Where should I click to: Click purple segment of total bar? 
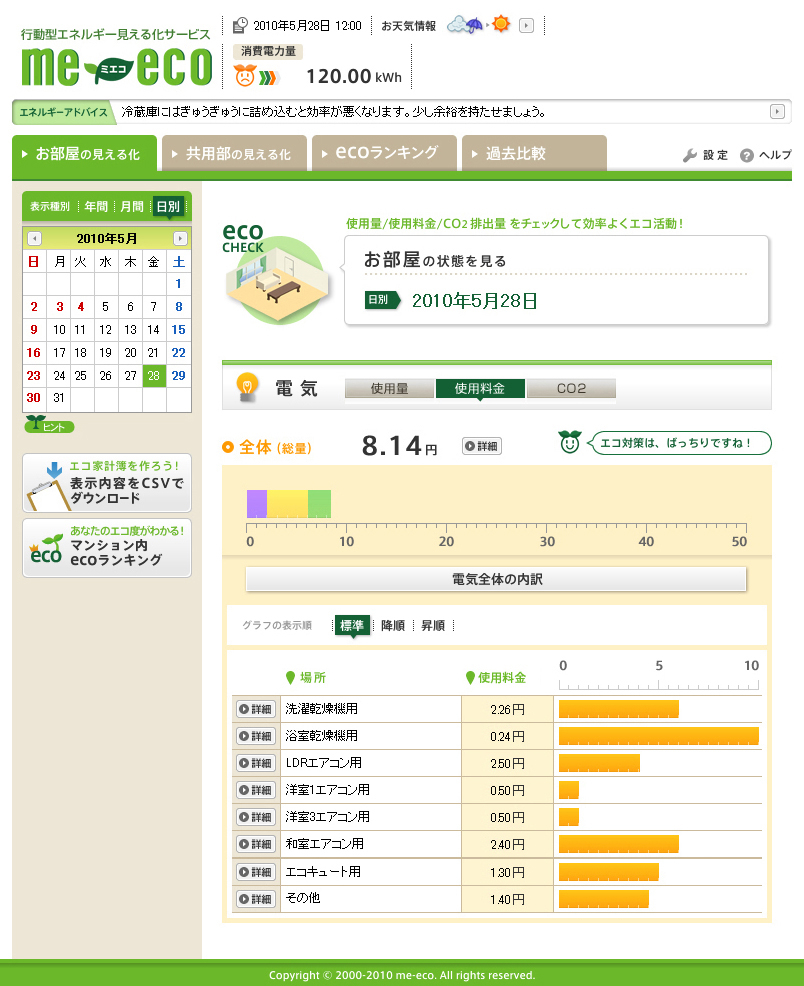click(257, 504)
